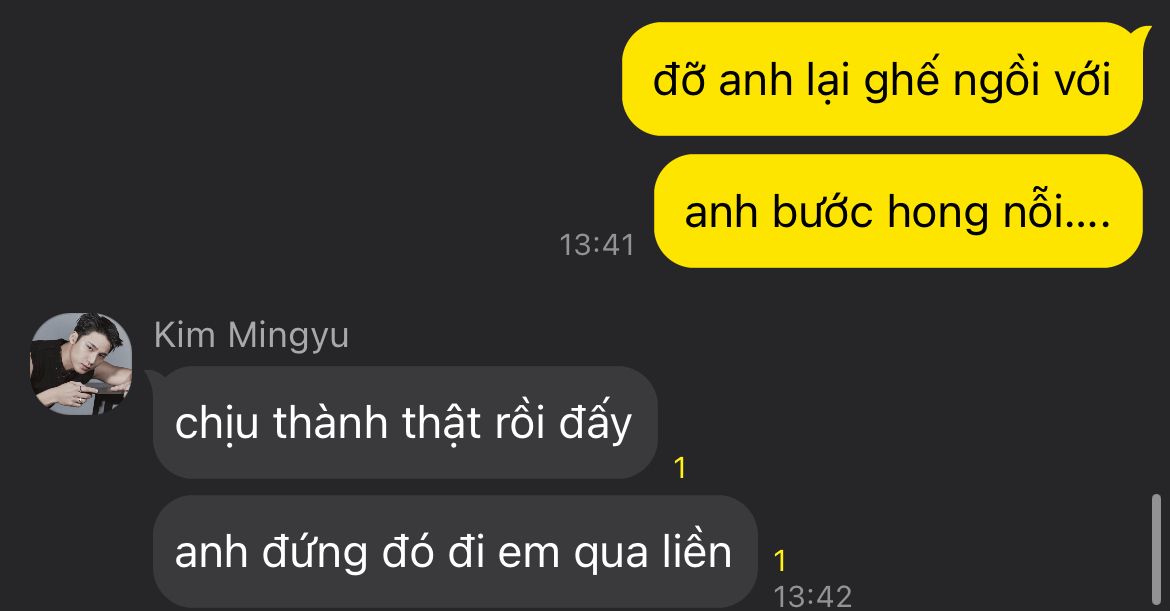Image resolution: width=1170 pixels, height=611 pixels.
Task: Select the yellow bubble 'anh bước hong nổi....'
Action: point(898,211)
